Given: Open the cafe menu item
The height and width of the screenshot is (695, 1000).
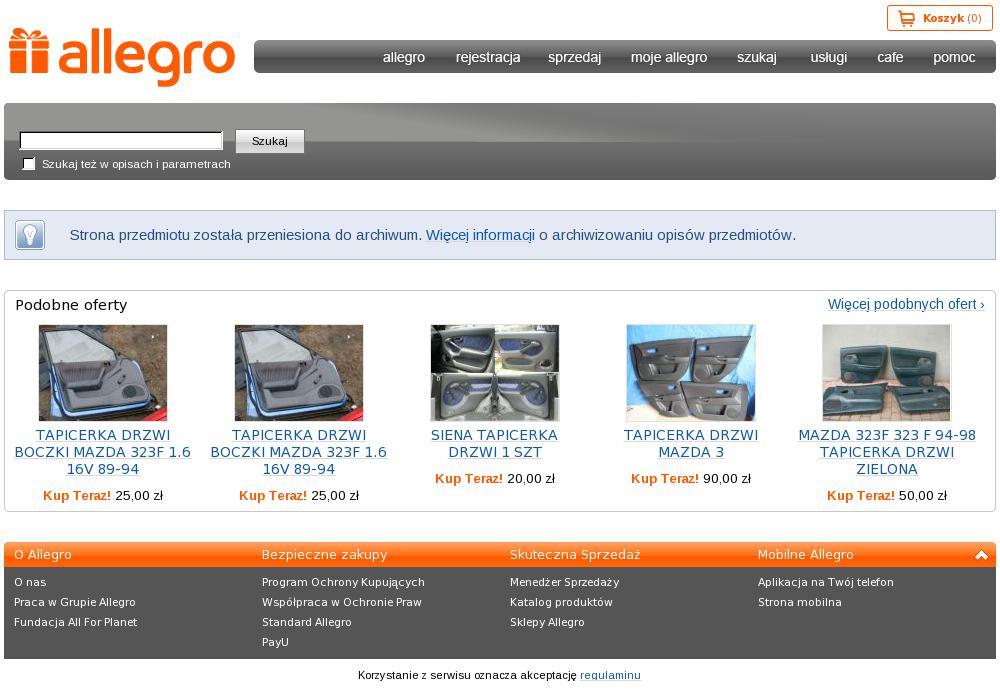Looking at the screenshot, I should pos(890,57).
